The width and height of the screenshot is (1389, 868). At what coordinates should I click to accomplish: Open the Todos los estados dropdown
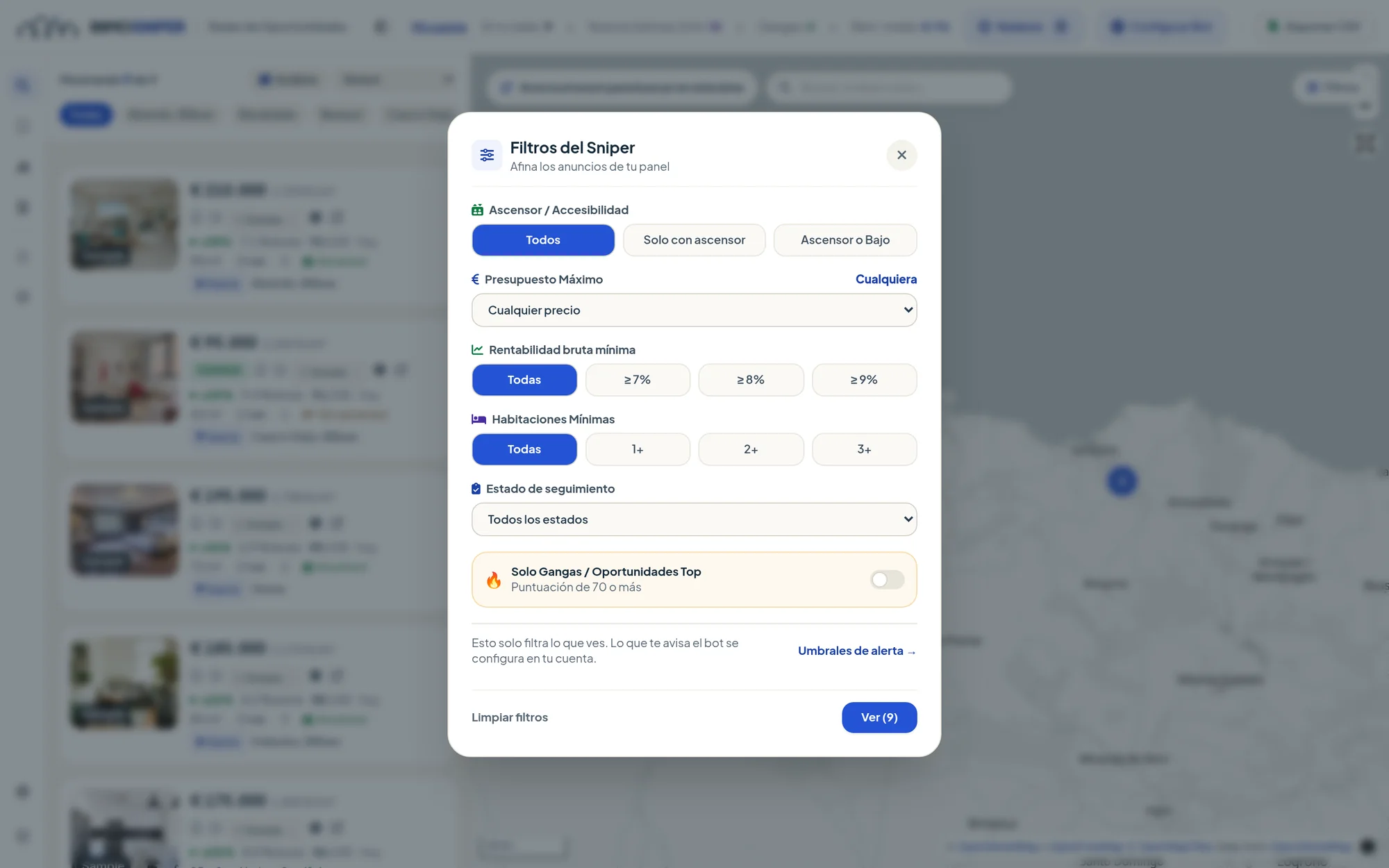click(x=694, y=519)
